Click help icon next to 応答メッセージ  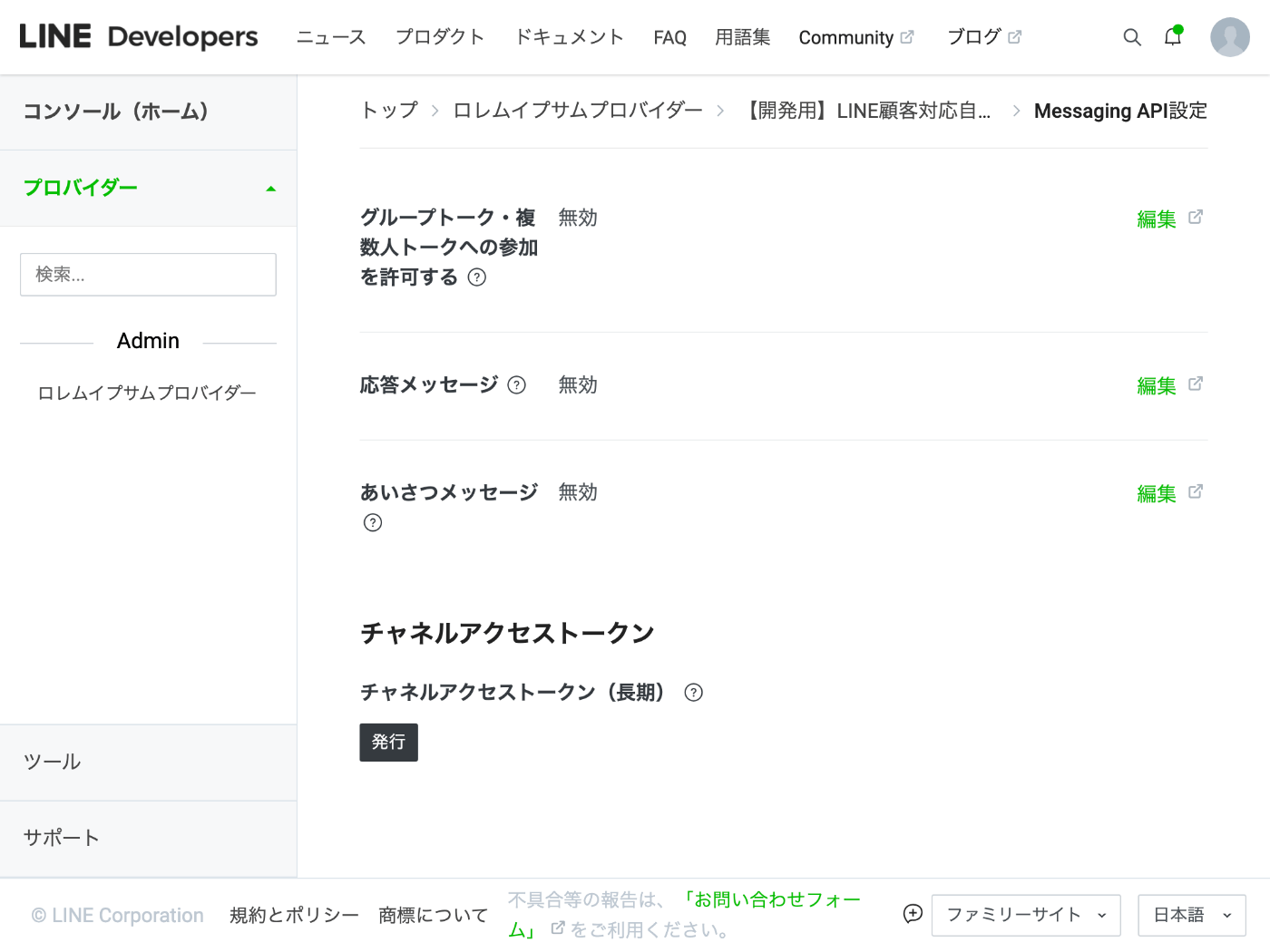517,385
